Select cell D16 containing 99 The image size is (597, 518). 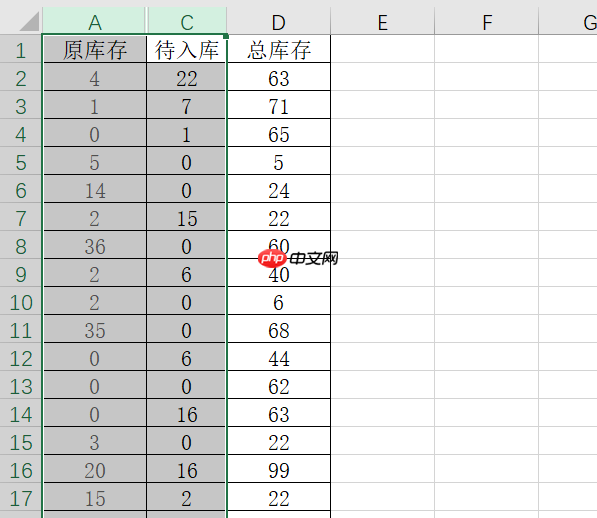pyautogui.click(x=279, y=469)
